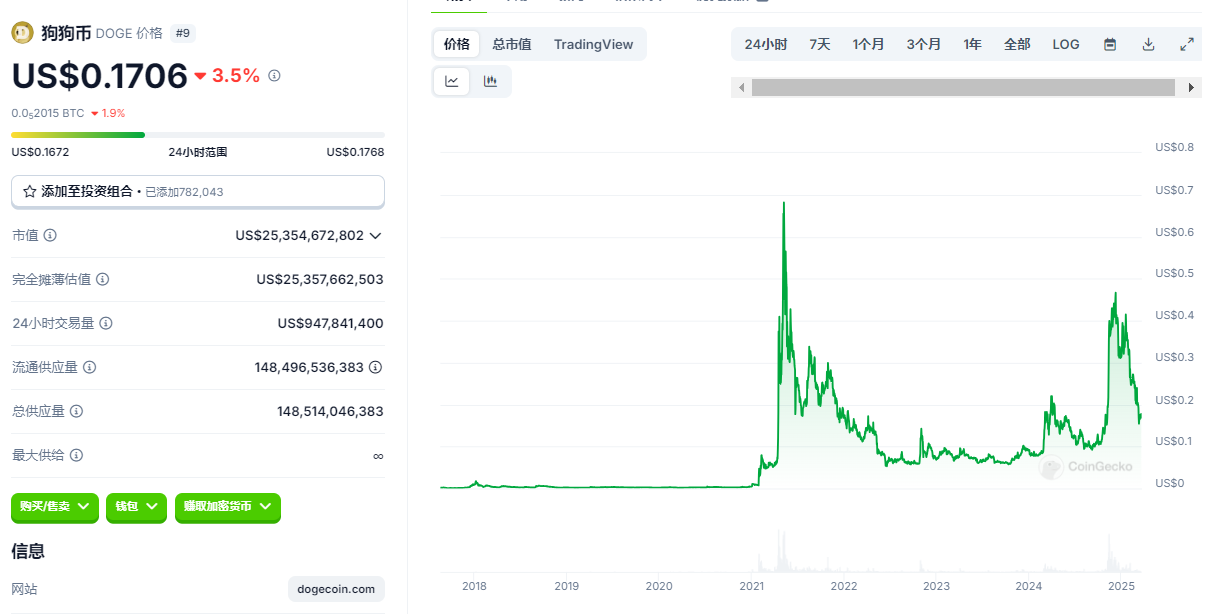Click the horizontal chart scrollbar thumb
1217x614 pixels.
[963, 88]
